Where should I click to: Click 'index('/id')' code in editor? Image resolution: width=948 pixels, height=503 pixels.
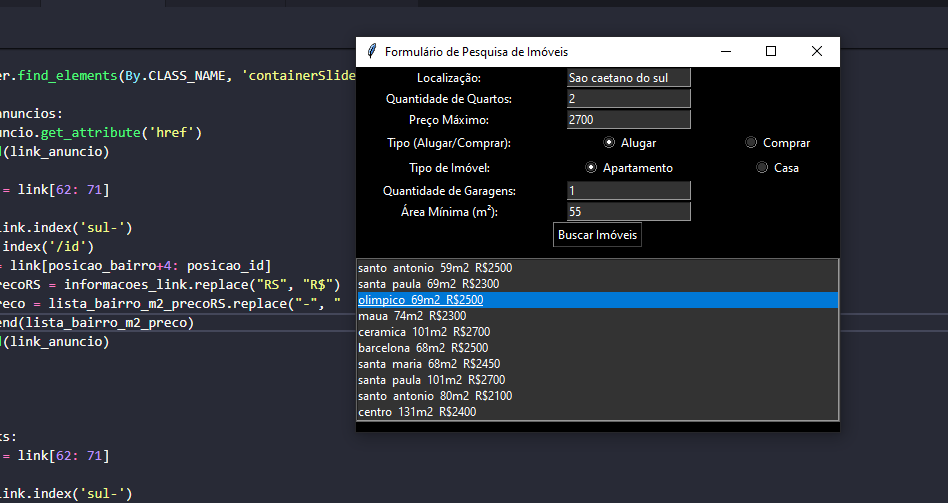(x=48, y=247)
